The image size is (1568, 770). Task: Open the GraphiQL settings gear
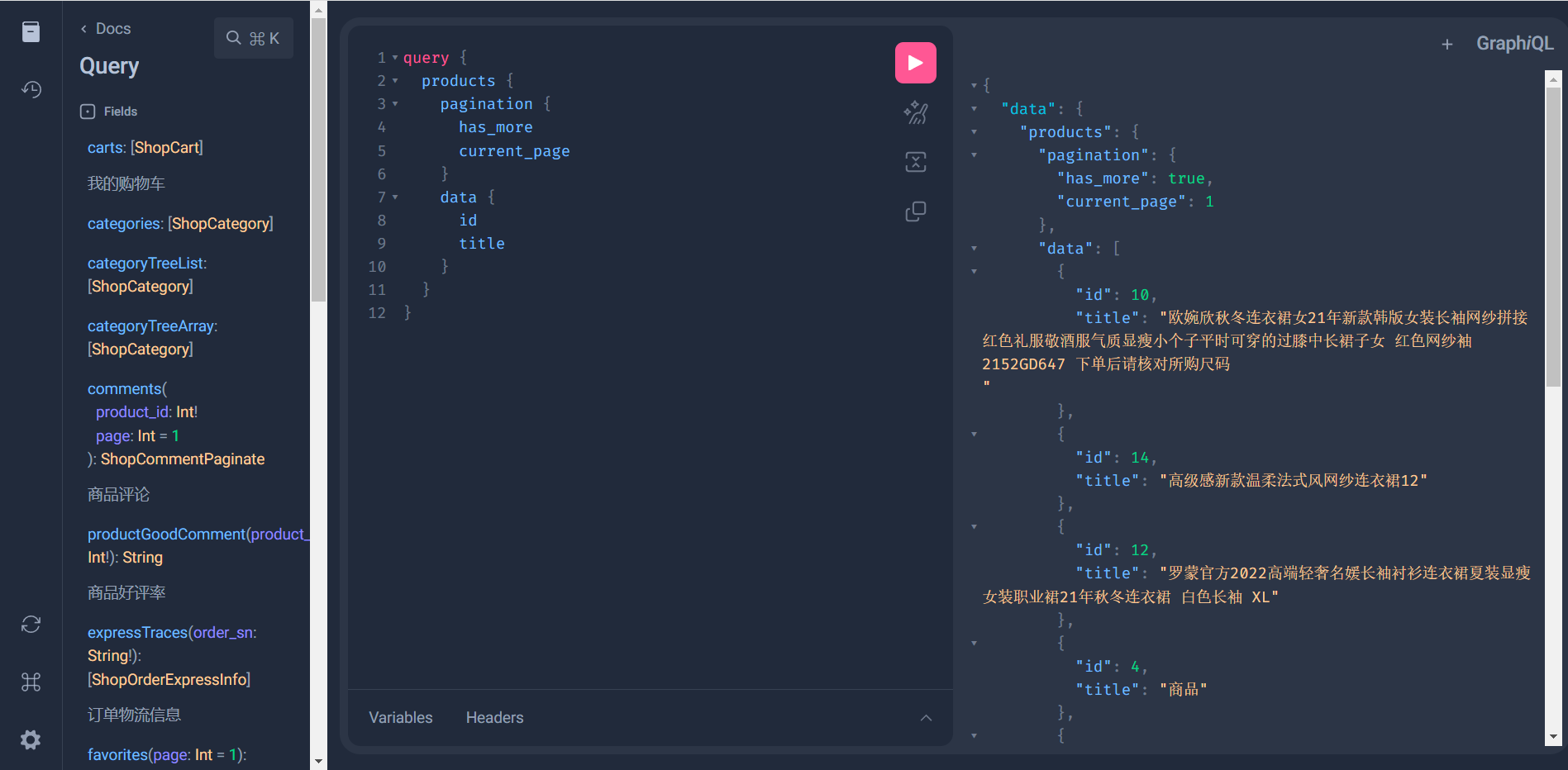[x=31, y=740]
